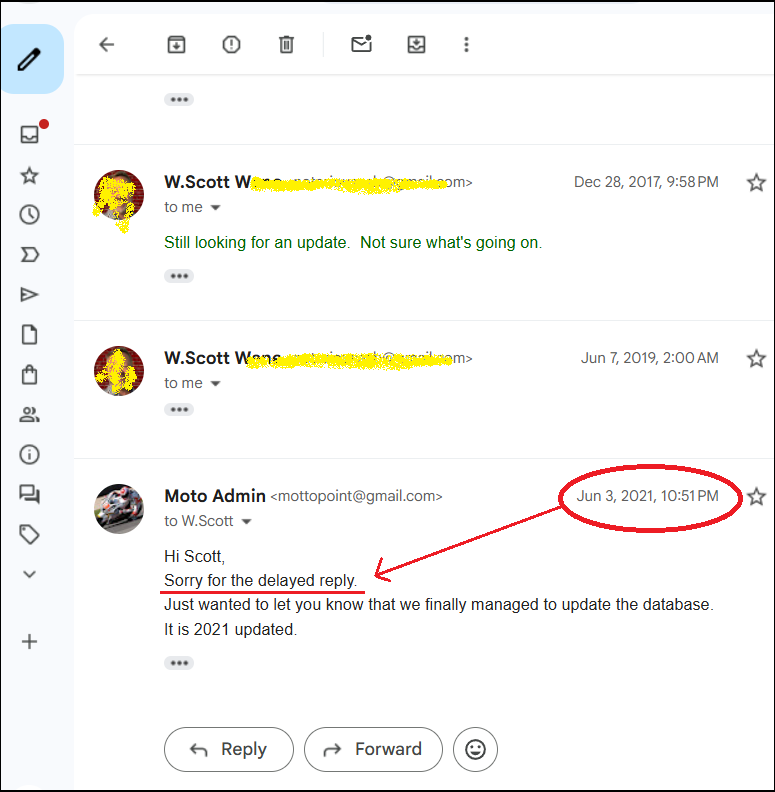Open Promotions tag icon in sidebar

point(29,534)
